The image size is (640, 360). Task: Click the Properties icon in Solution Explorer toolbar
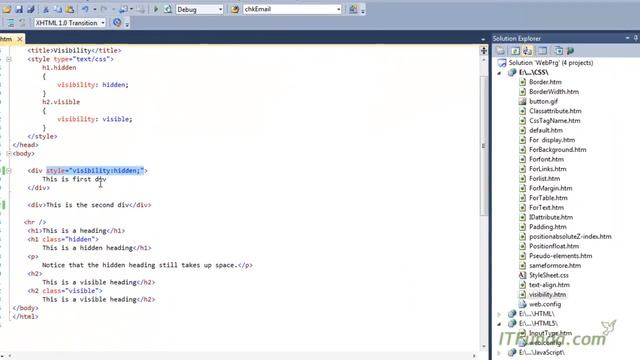coord(500,51)
